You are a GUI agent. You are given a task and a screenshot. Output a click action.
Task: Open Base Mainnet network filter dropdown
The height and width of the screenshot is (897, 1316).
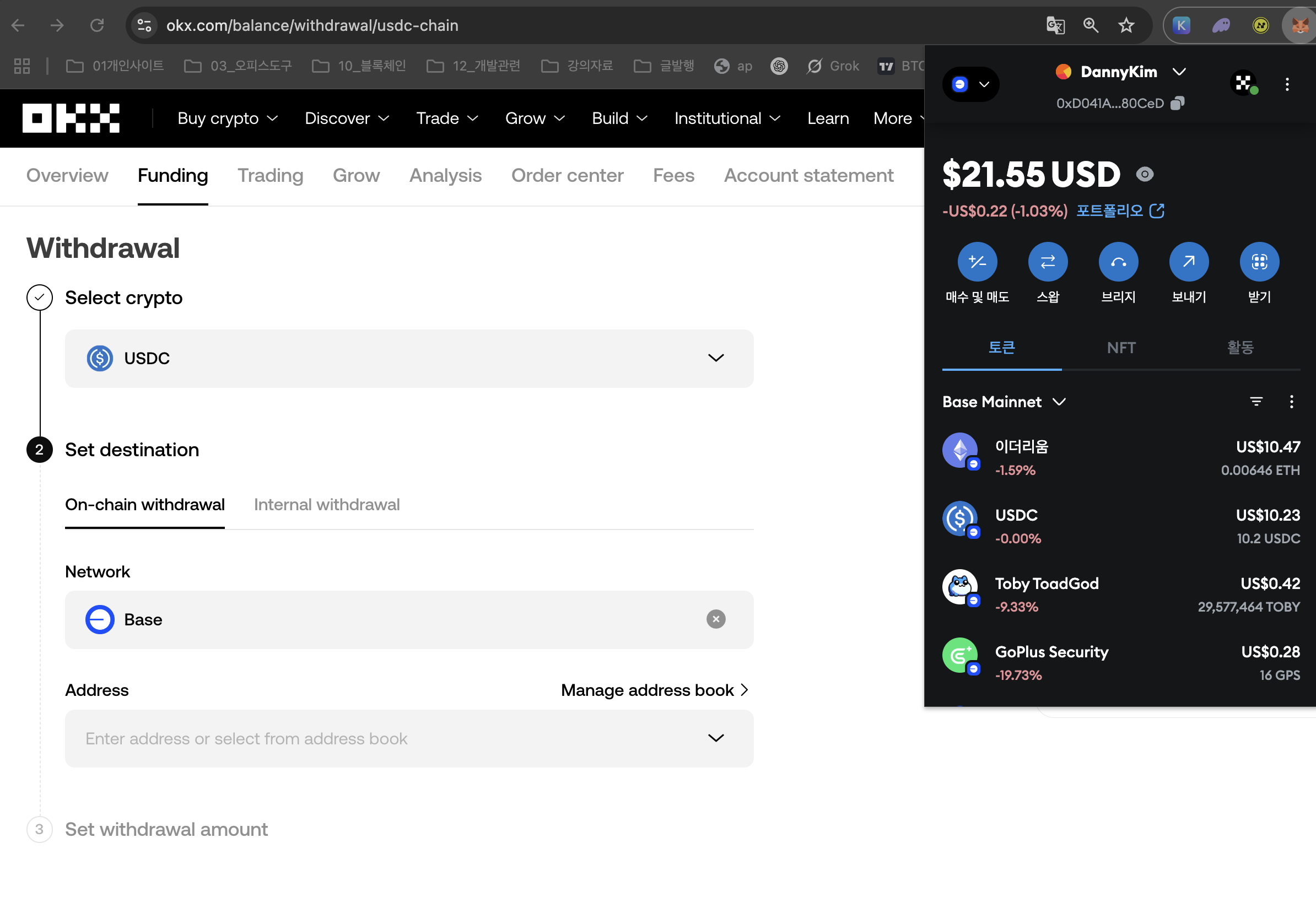click(1004, 402)
